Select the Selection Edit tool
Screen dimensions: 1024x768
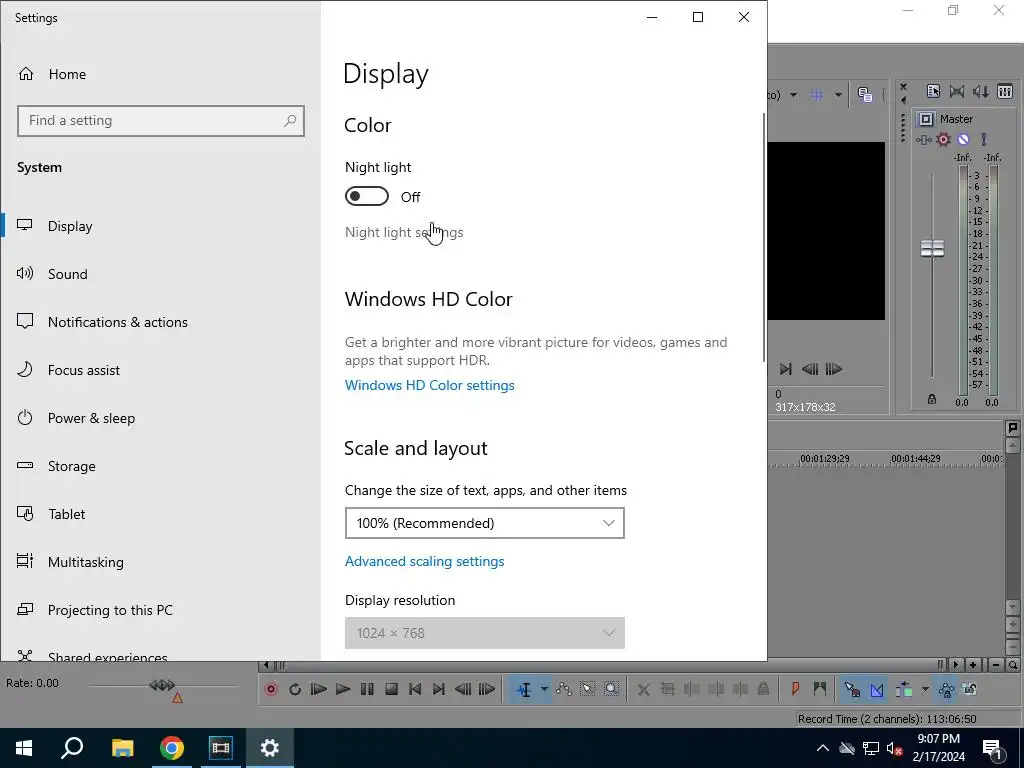click(587, 689)
